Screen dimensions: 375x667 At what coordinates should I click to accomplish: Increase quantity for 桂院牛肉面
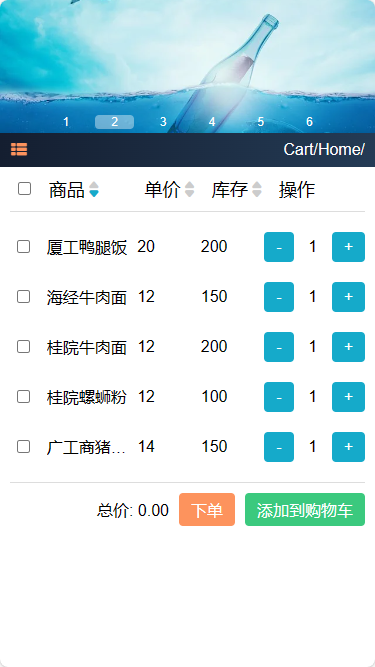(348, 347)
